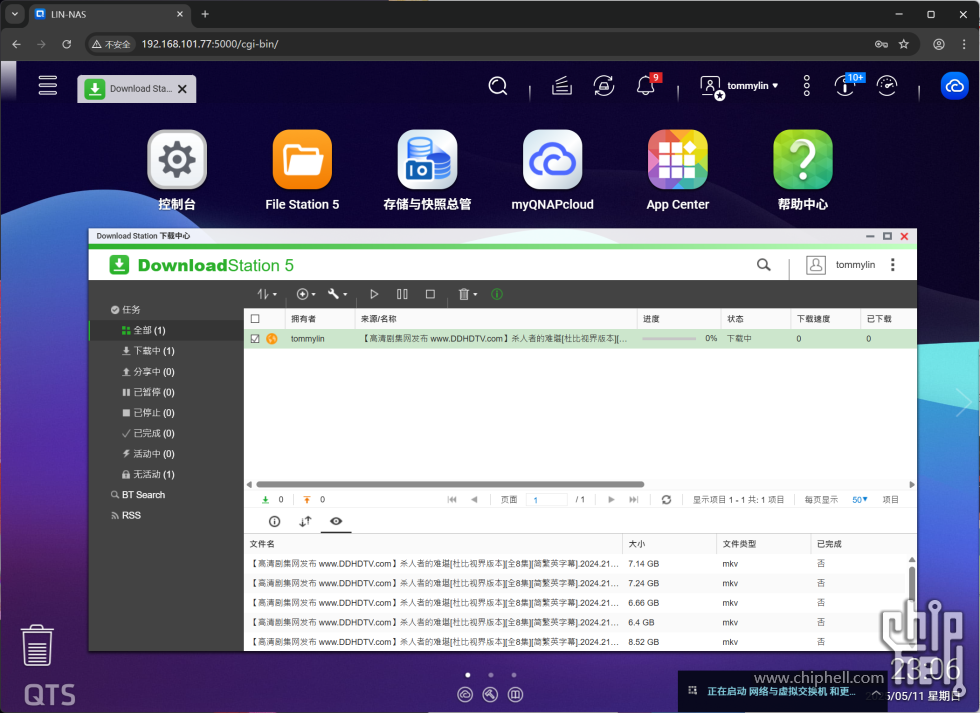This screenshot has width=980, height=713.
Task: Open the background tasks icon in QTS top bar
Action: tap(562, 85)
